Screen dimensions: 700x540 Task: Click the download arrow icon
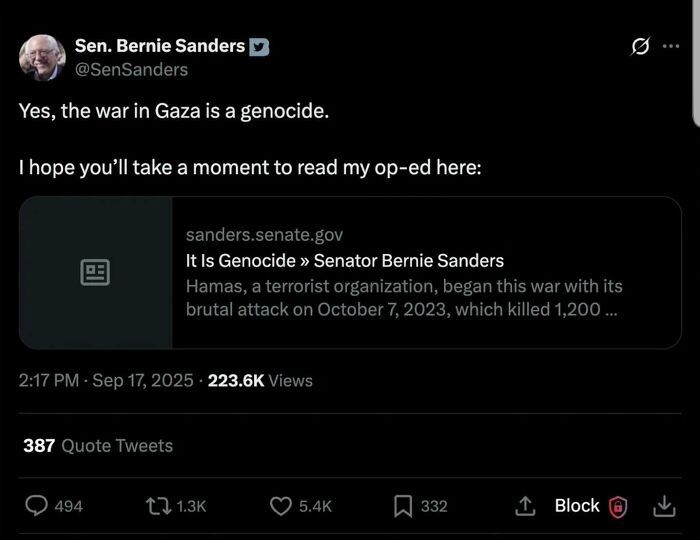(664, 507)
